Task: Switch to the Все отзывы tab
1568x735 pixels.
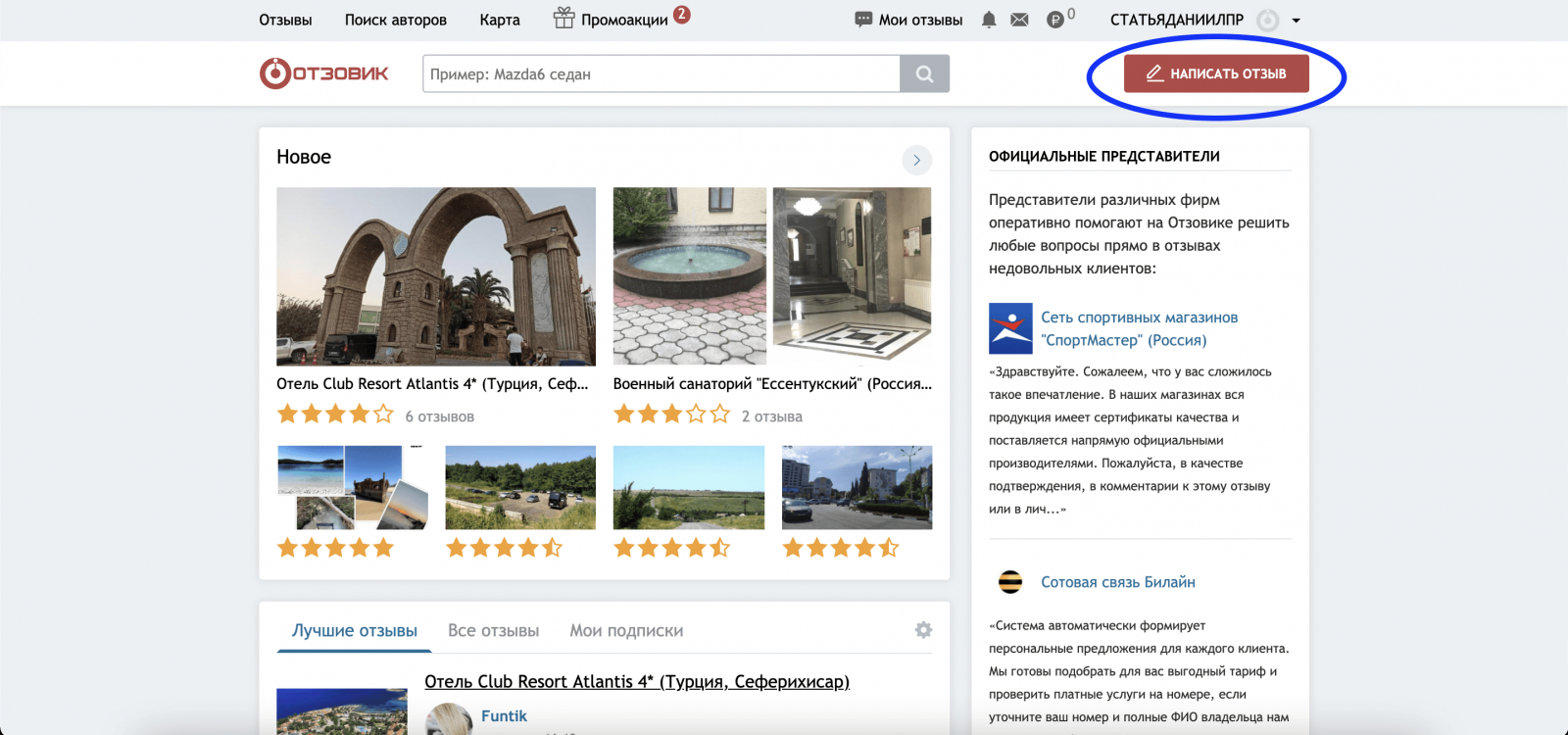Action: point(493,630)
